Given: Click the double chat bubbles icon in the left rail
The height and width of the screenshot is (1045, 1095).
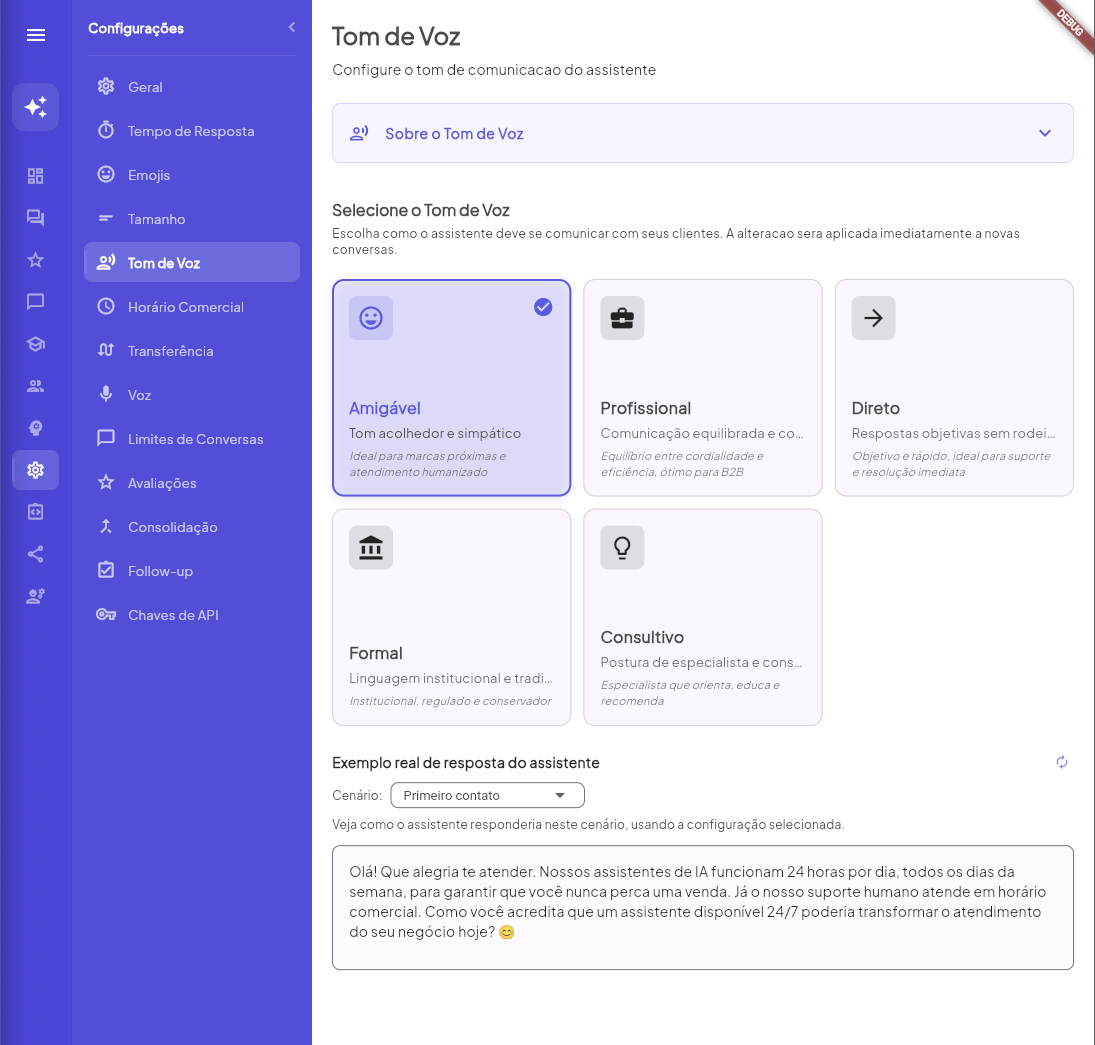Looking at the screenshot, I should click(36, 218).
